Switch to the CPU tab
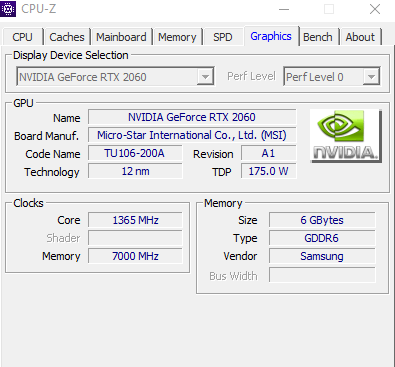The height and width of the screenshot is (367, 395). pyautogui.click(x=23, y=37)
